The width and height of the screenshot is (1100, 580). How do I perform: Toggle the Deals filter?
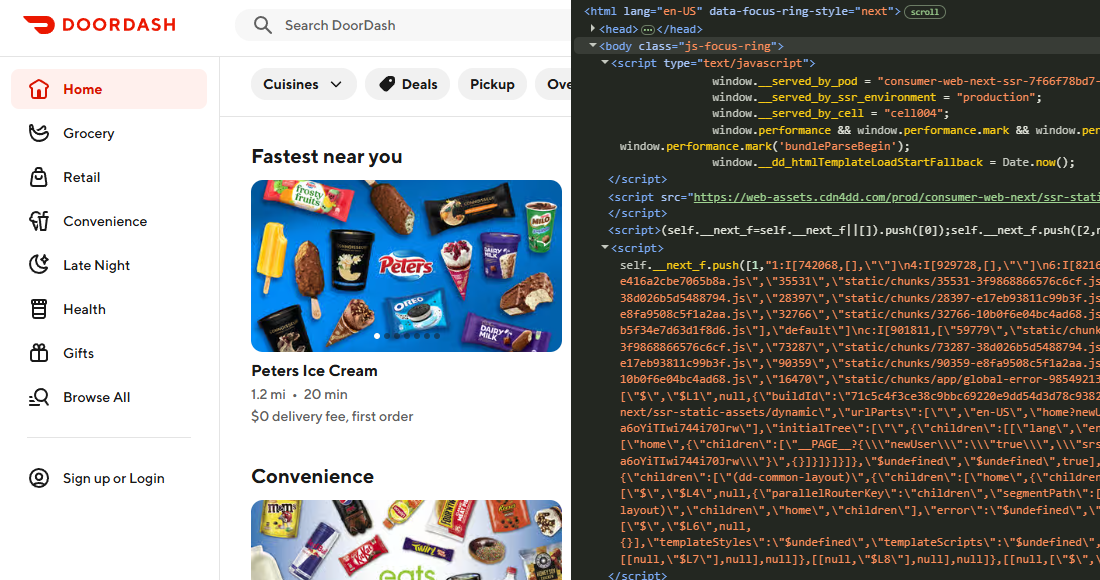pyautogui.click(x=407, y=85)
